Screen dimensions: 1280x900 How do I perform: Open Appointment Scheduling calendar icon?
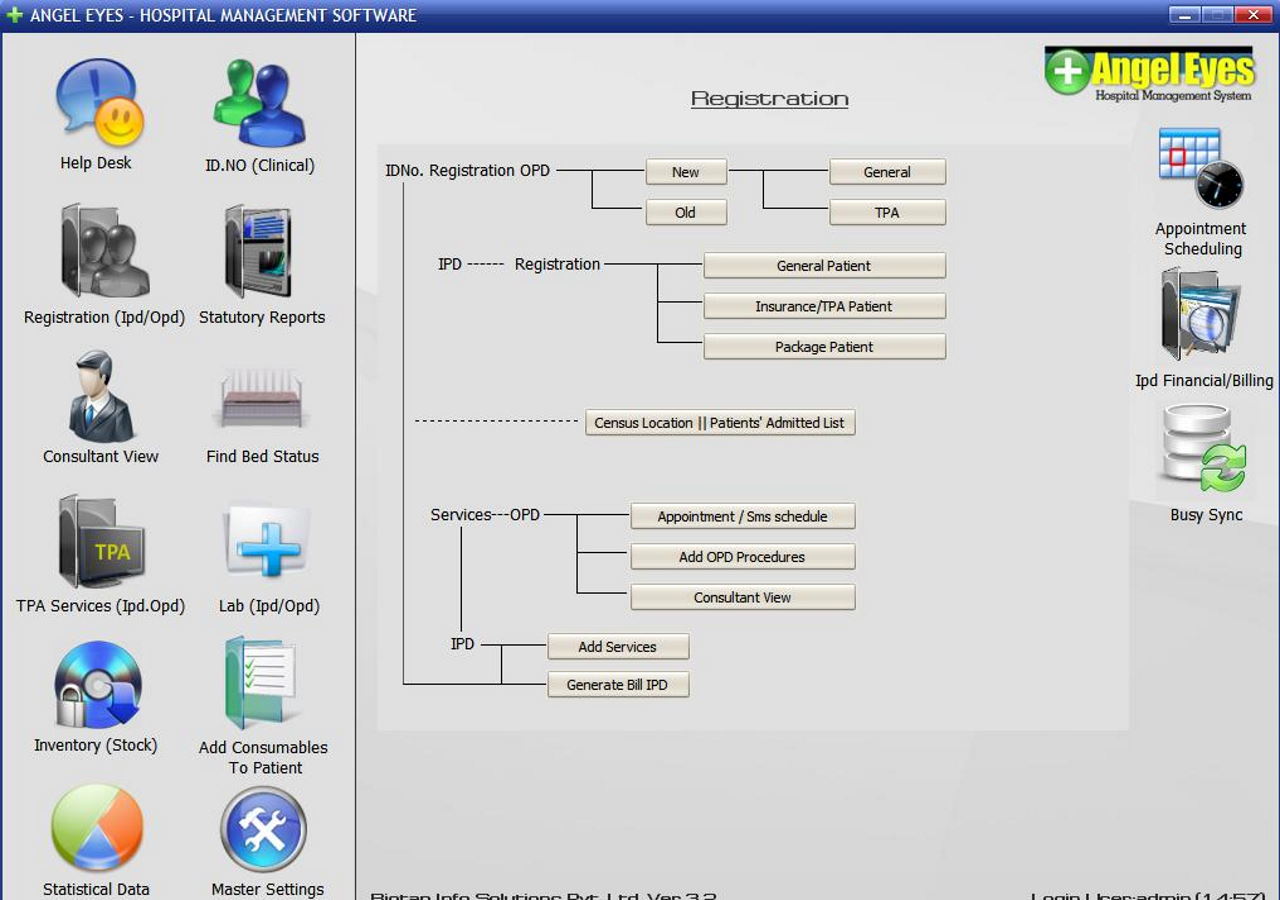1201,168
